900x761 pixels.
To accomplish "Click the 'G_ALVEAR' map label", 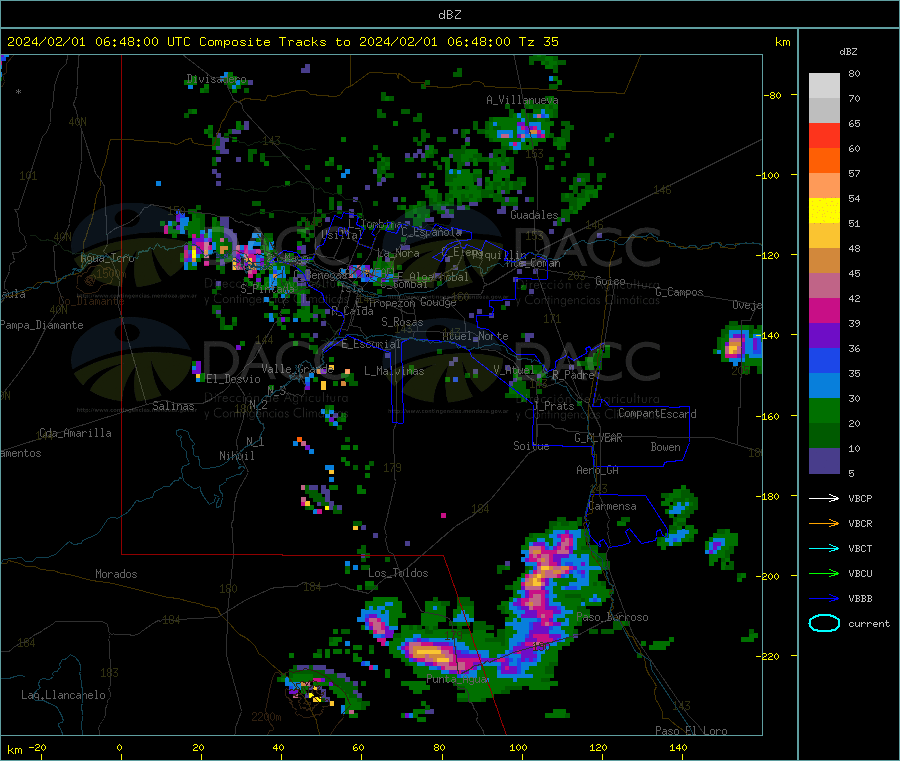I will pos(598,438).
